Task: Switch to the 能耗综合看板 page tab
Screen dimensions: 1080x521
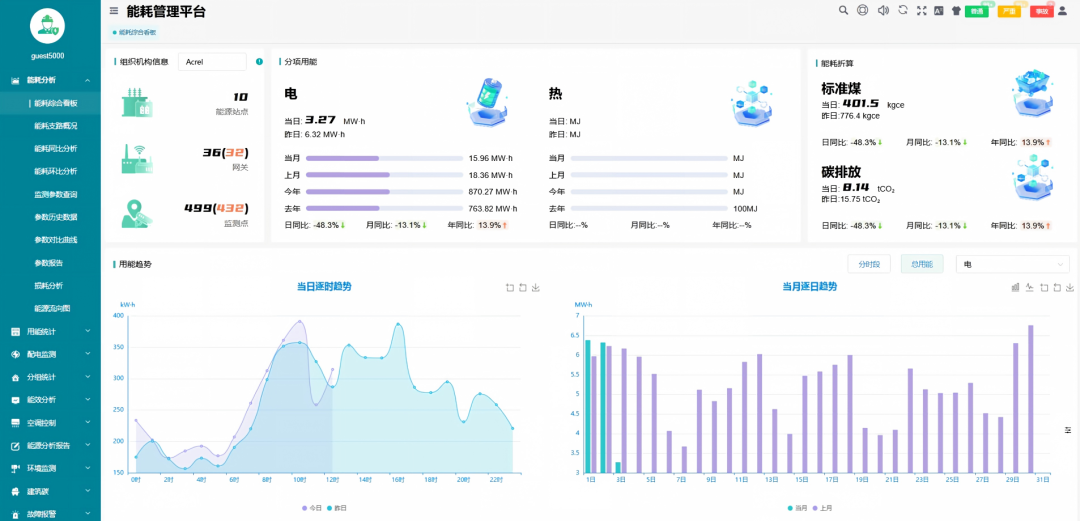Action: tap(135, 32)
